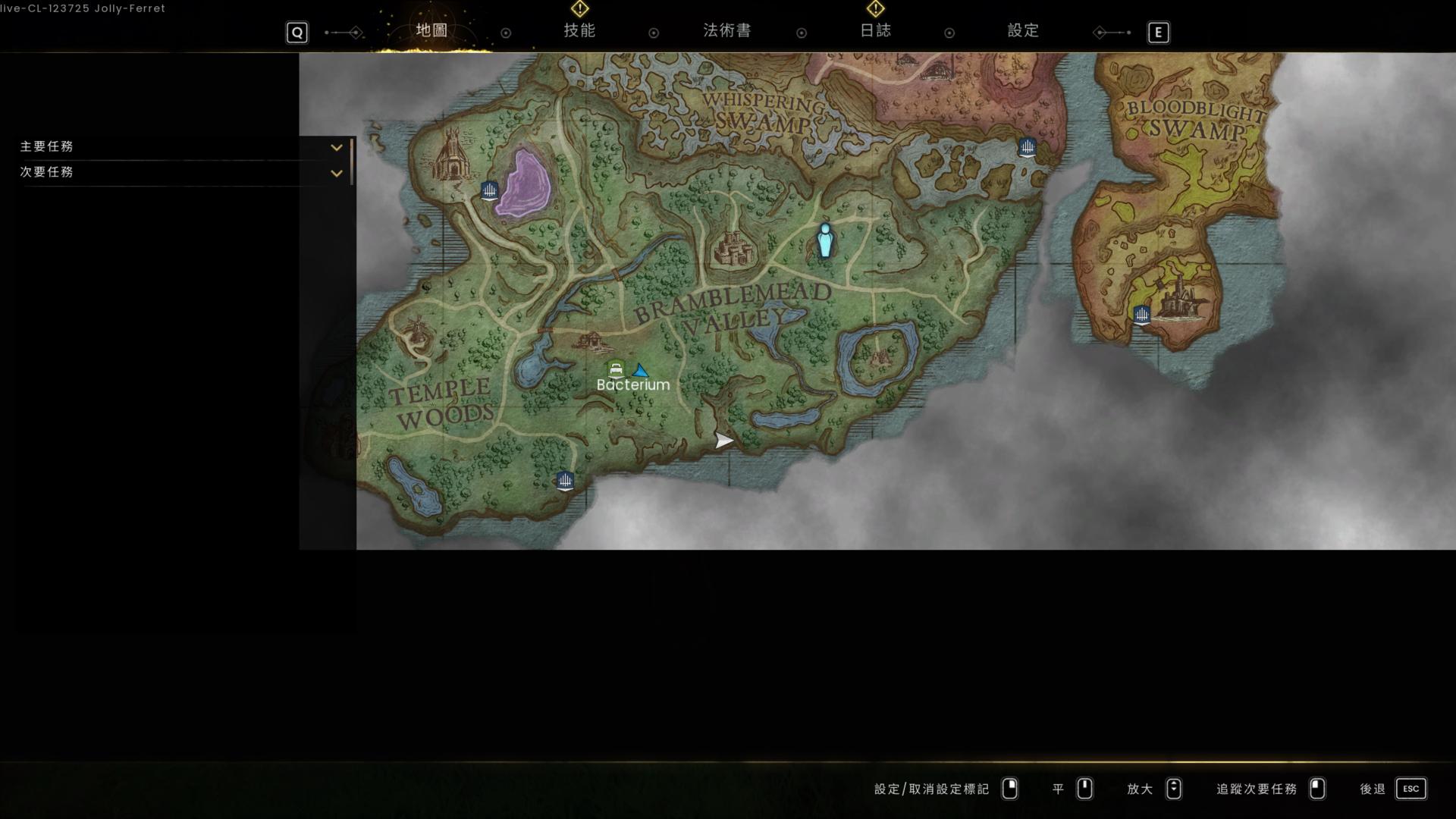
Task: Open the 設定 settings tab
Action: pyautogui.click(x=1023, y=30)
